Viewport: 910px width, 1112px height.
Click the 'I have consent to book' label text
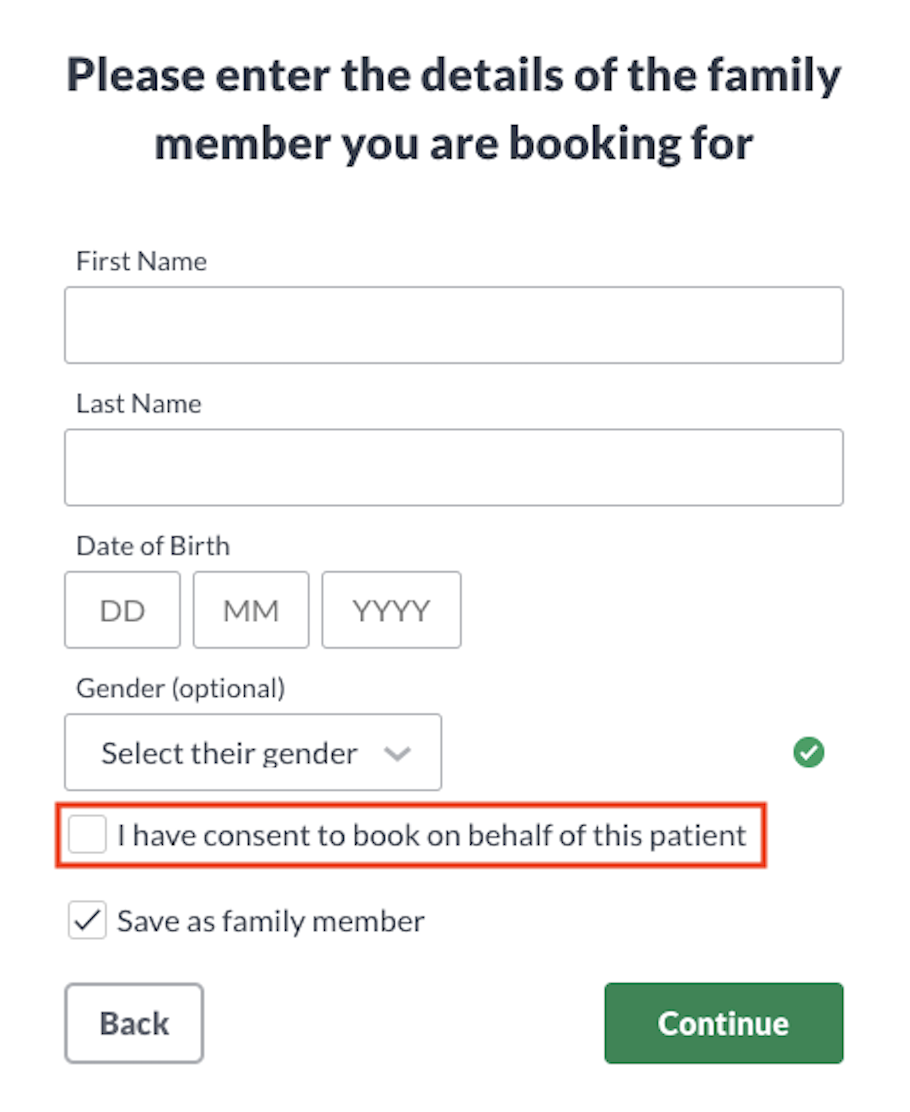click(432, 835)
